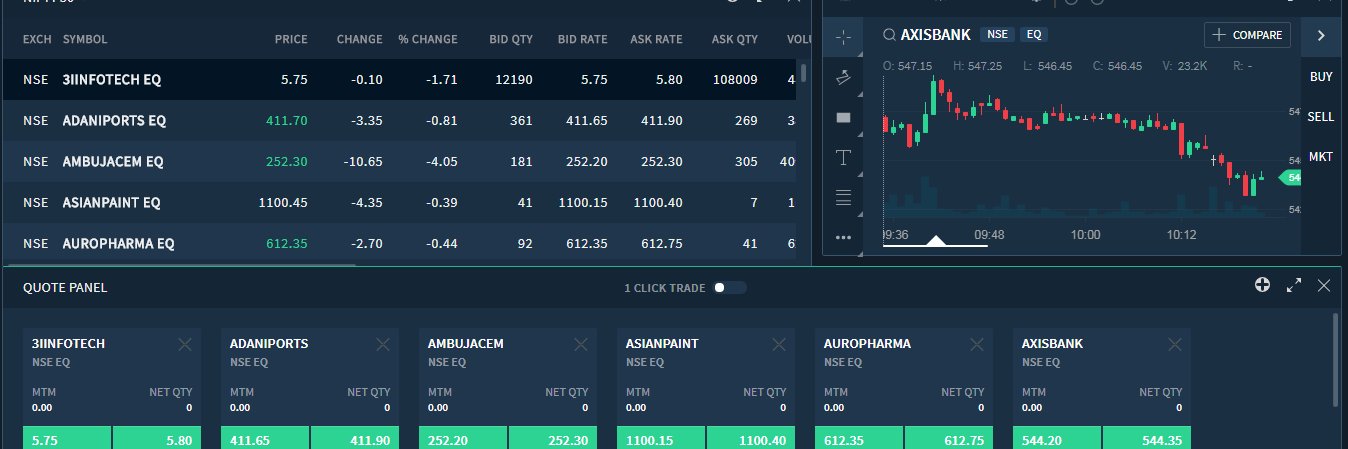Click the green current price tag on chart

1290,177
